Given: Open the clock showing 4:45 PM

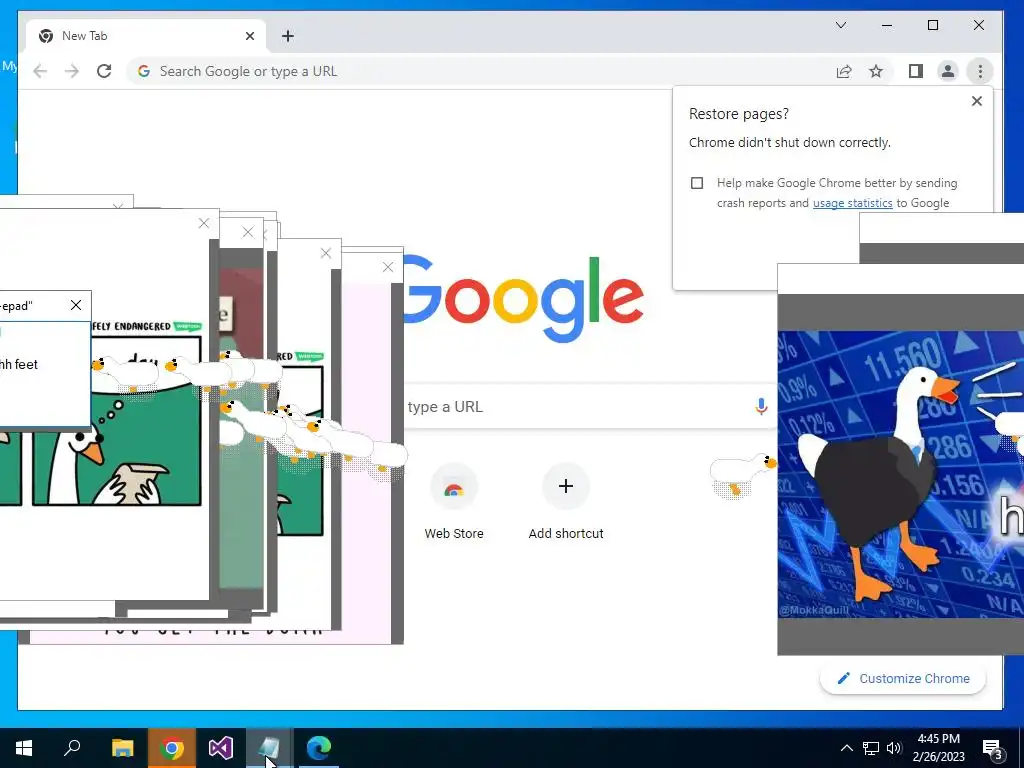Looking at the screenshot, I should 938,748.
